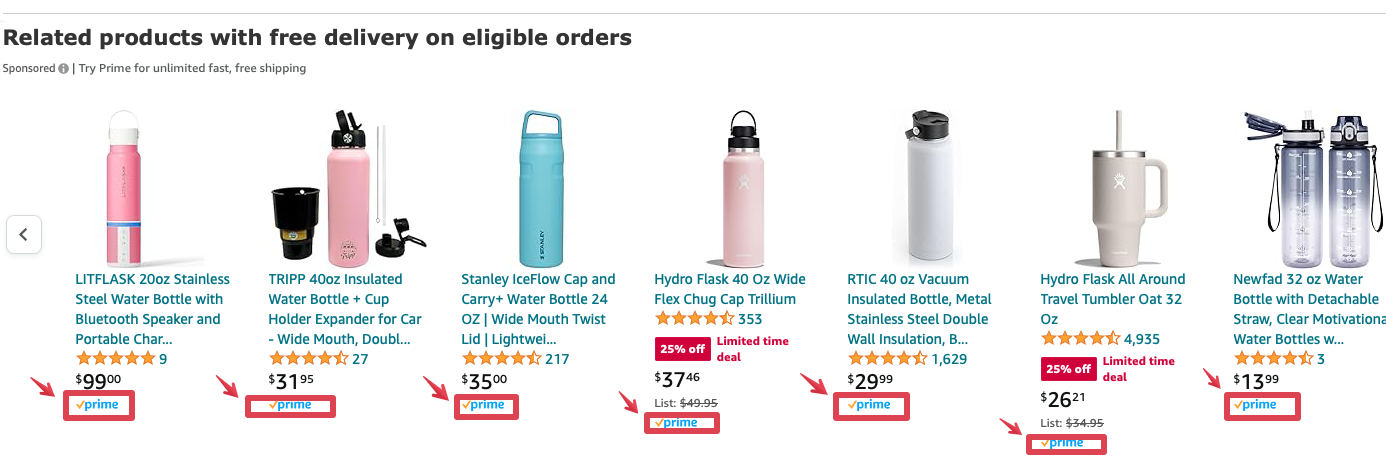Viewport: 1386px width, 465px height.
Task: Click the 25% off badge on Hydro Flask Tumbler
Action: click(1068, 368)
